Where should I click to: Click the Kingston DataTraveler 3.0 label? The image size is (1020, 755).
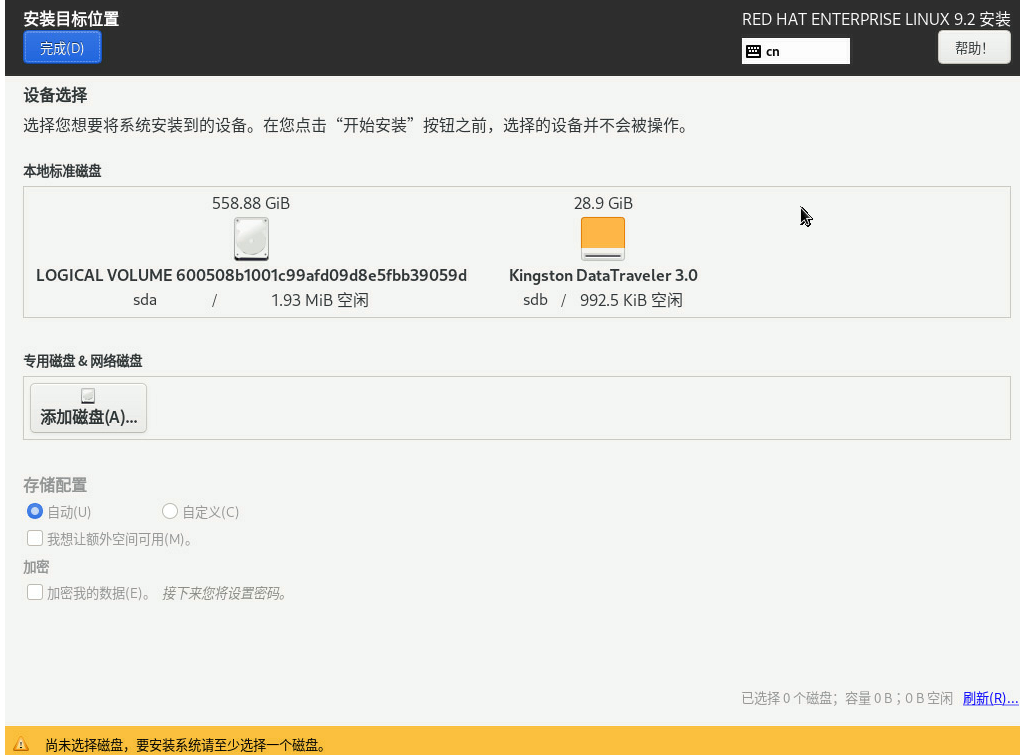click(603, 275)
